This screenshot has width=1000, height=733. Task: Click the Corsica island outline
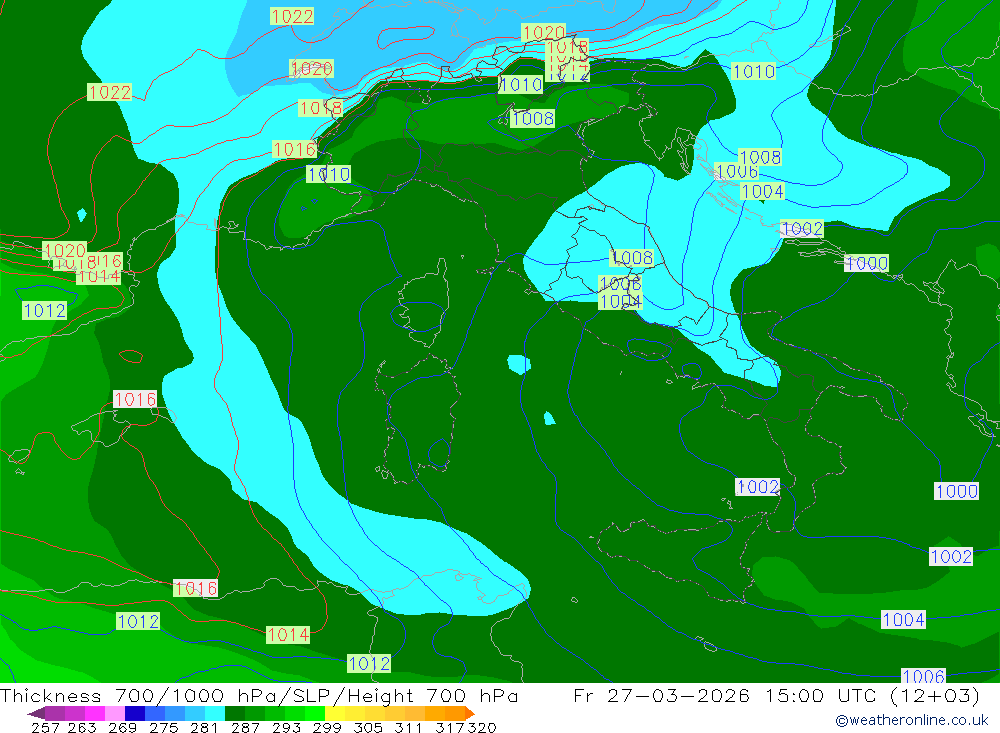point(422,303)
